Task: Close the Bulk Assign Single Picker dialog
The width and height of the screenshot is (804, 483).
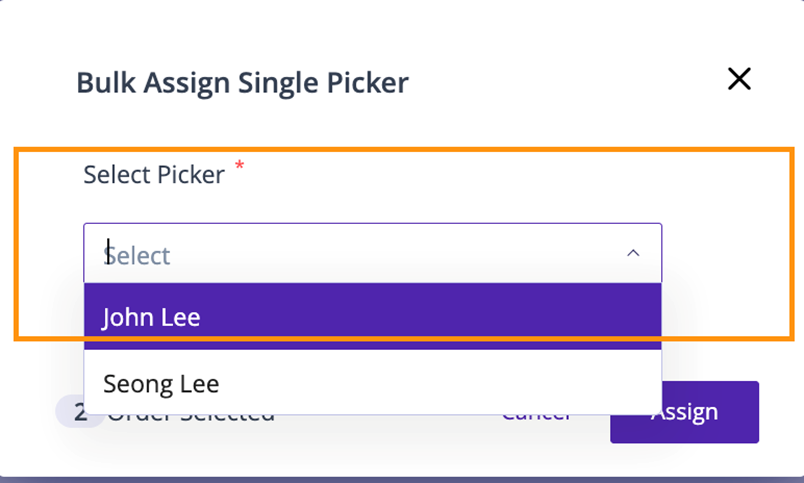Action: pos(739,79)
